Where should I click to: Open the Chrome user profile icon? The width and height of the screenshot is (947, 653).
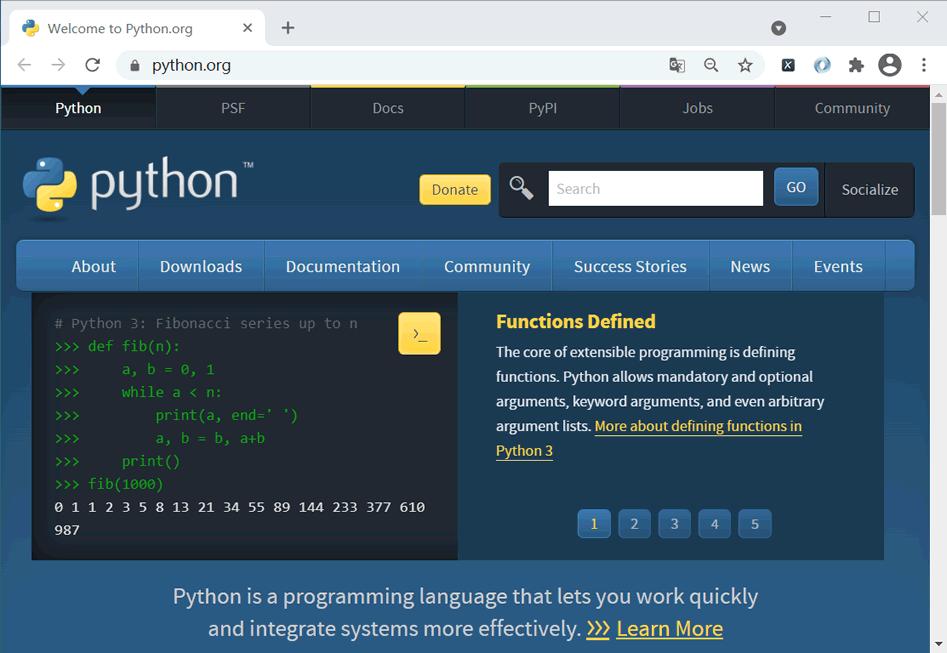click(x=890, y=65)
